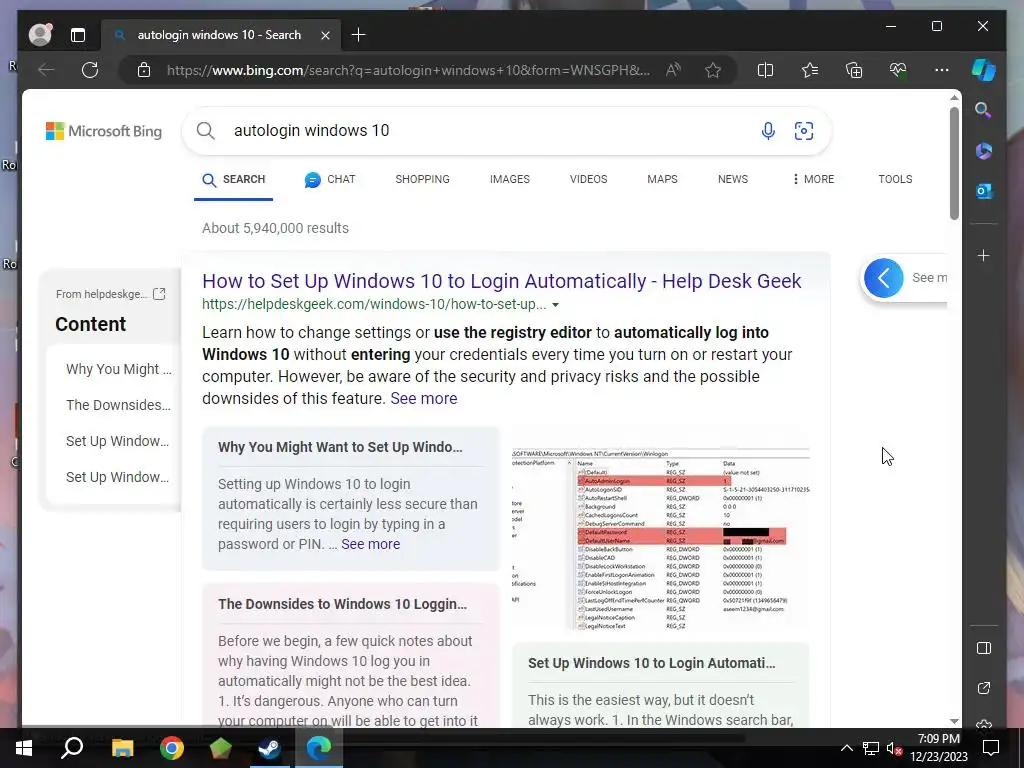Switch to the MAPS tab
This screenshot has height=768, width=1024.
coord(662,179)
